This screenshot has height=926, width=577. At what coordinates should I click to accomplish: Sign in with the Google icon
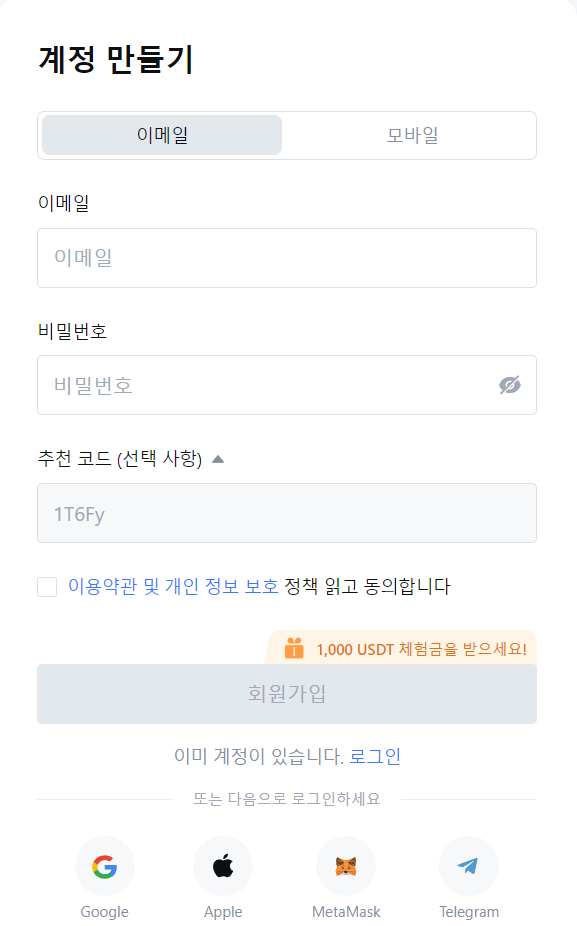point(104,866)
